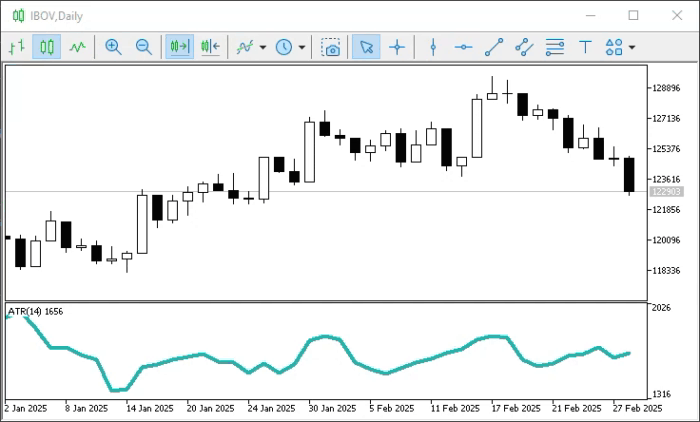Add a text label tool
The height and width of the screenshot is (422, 700).
(x=585, y=46)
